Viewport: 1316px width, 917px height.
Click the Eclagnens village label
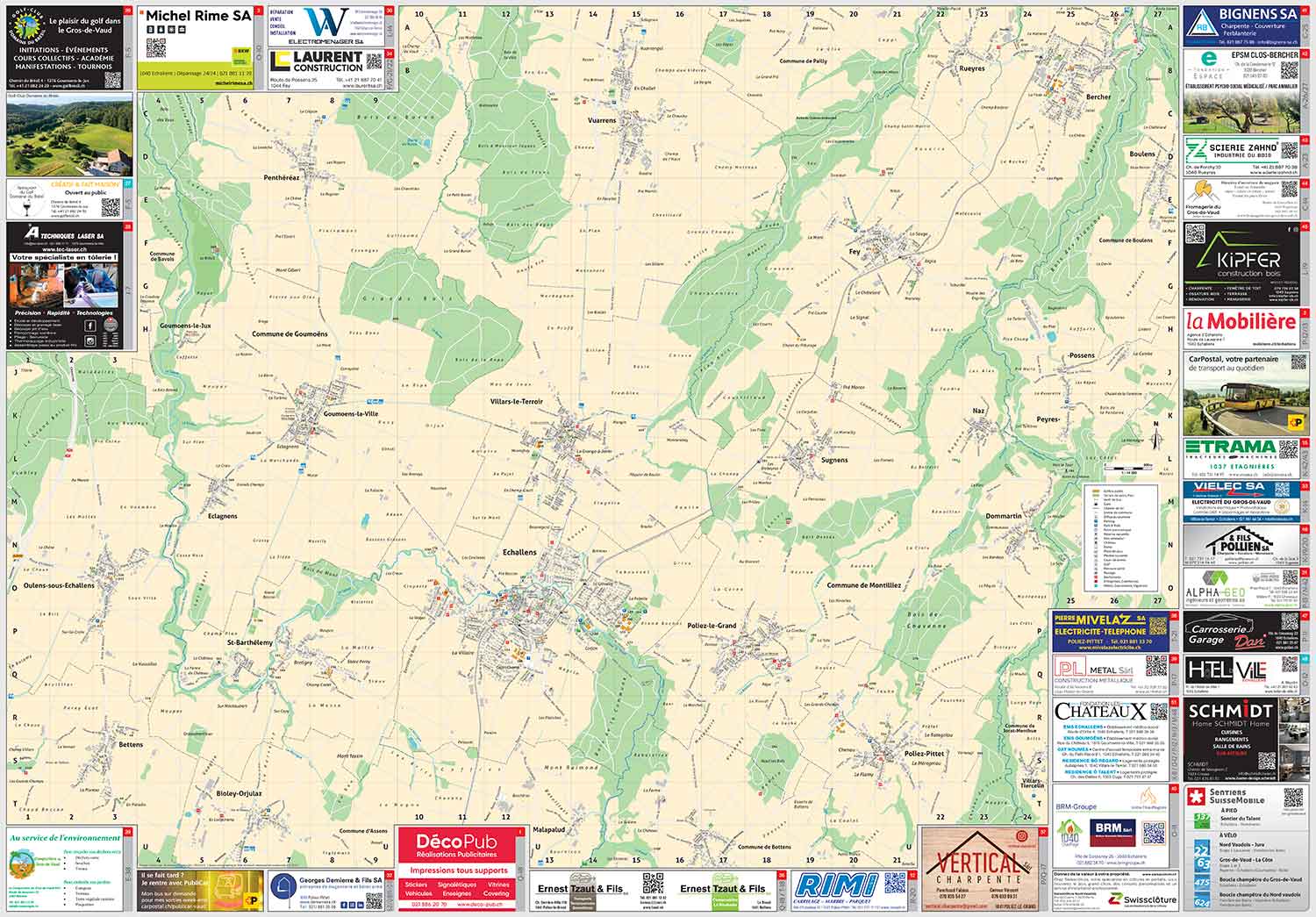point(223,516)
